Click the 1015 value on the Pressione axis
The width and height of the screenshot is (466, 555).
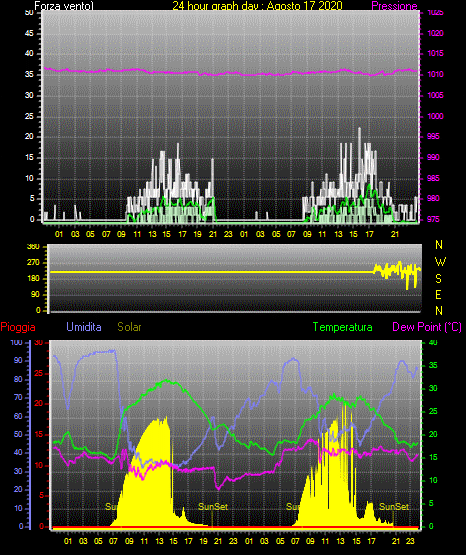tap(435, 53)
